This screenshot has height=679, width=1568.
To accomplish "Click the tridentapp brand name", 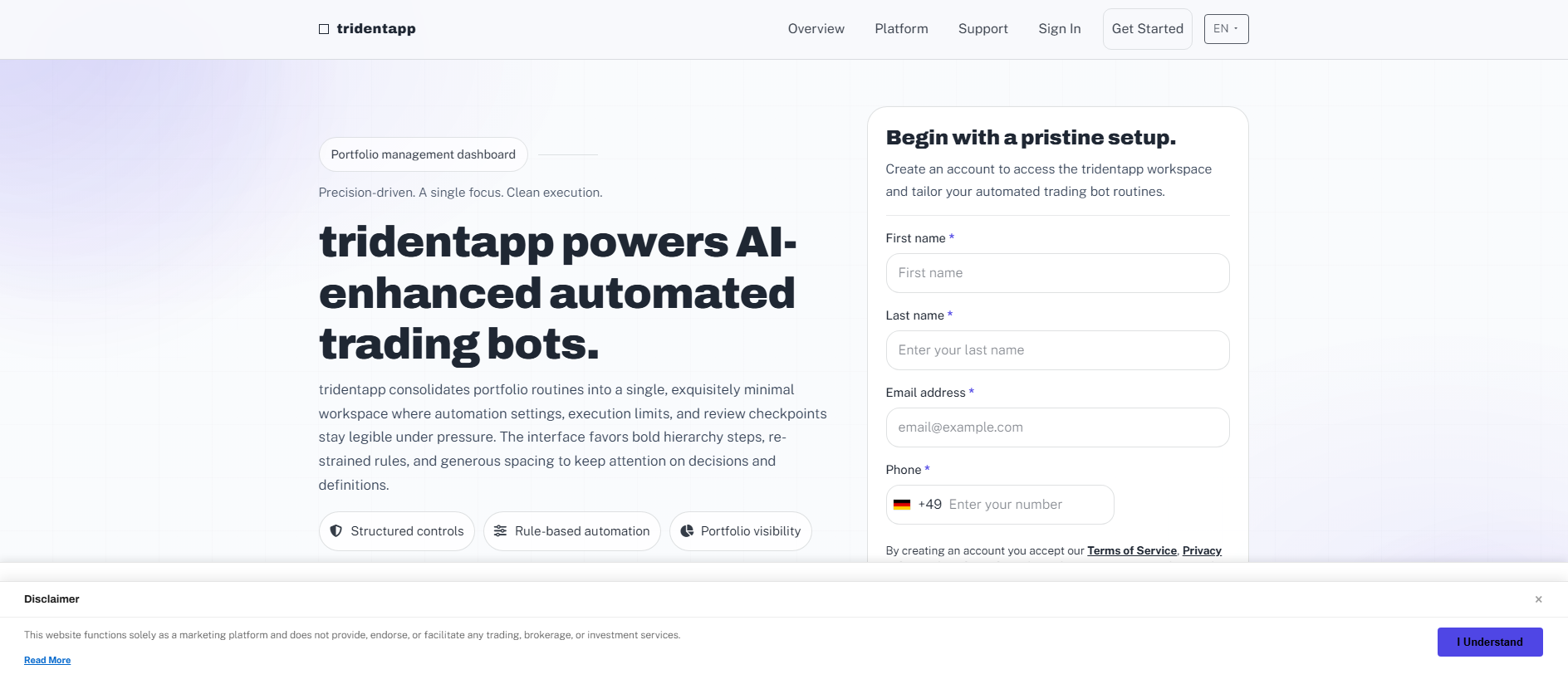I will pyautogui.click(x=375, y=29).
